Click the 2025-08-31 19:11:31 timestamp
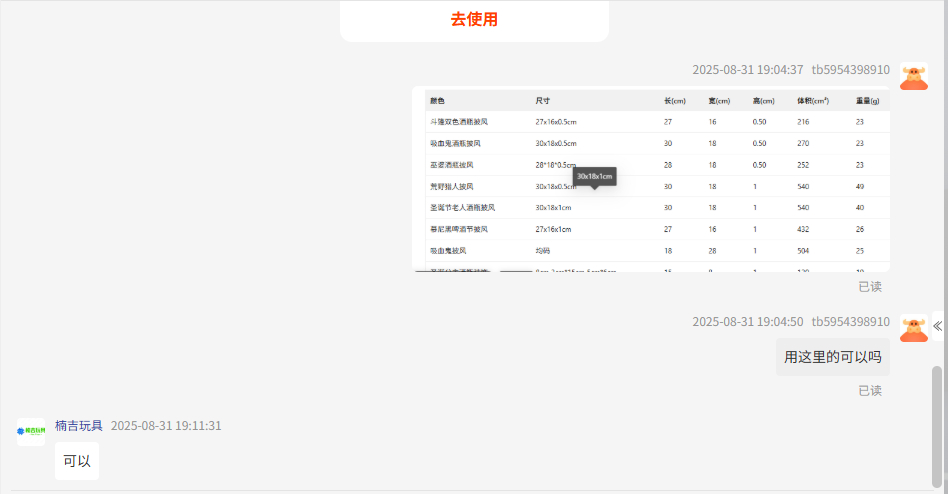The width and height of the screenshot is (948, 494). coord(166,425)
